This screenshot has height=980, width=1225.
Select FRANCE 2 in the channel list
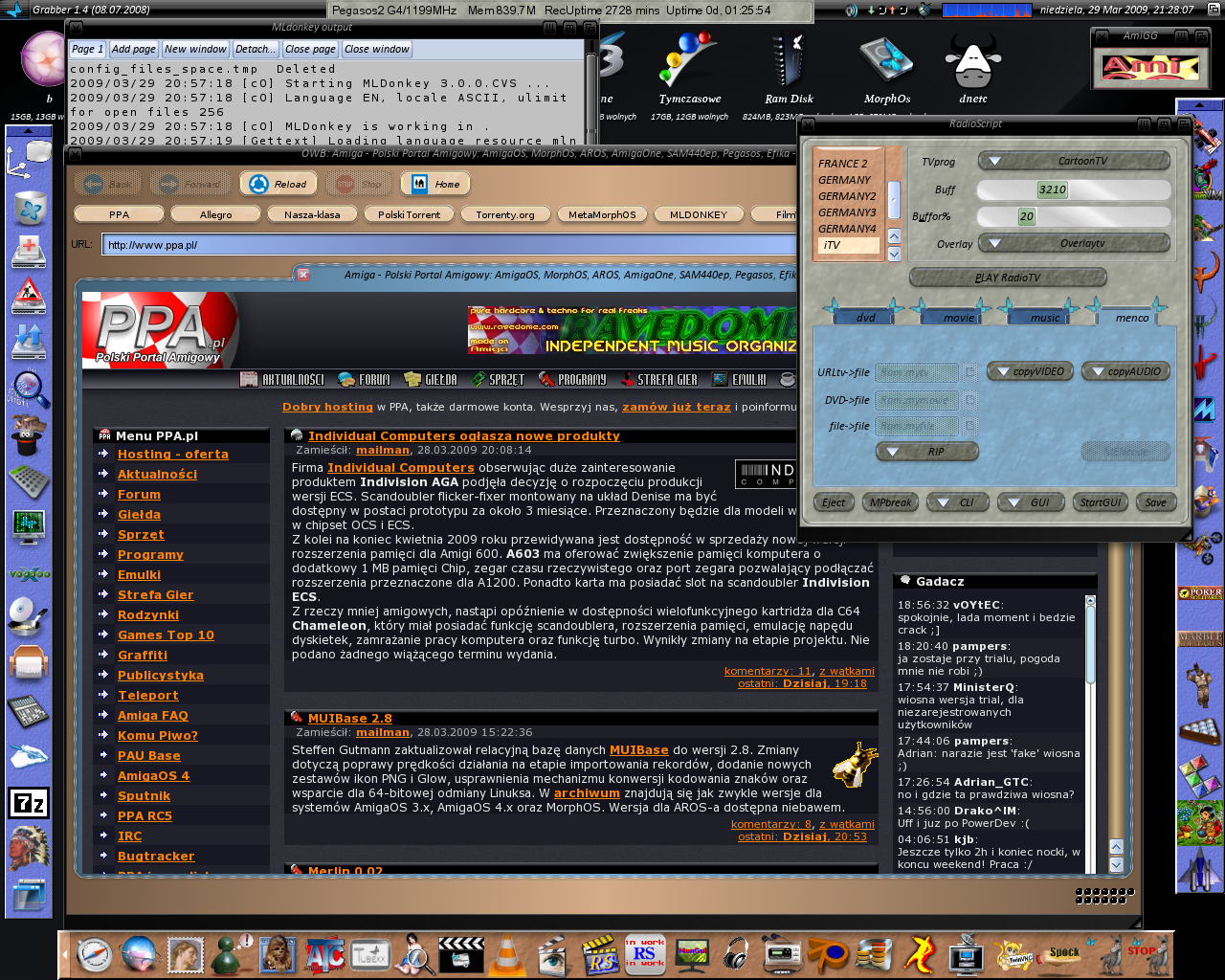pyautogui.click(x=843, y=164)
